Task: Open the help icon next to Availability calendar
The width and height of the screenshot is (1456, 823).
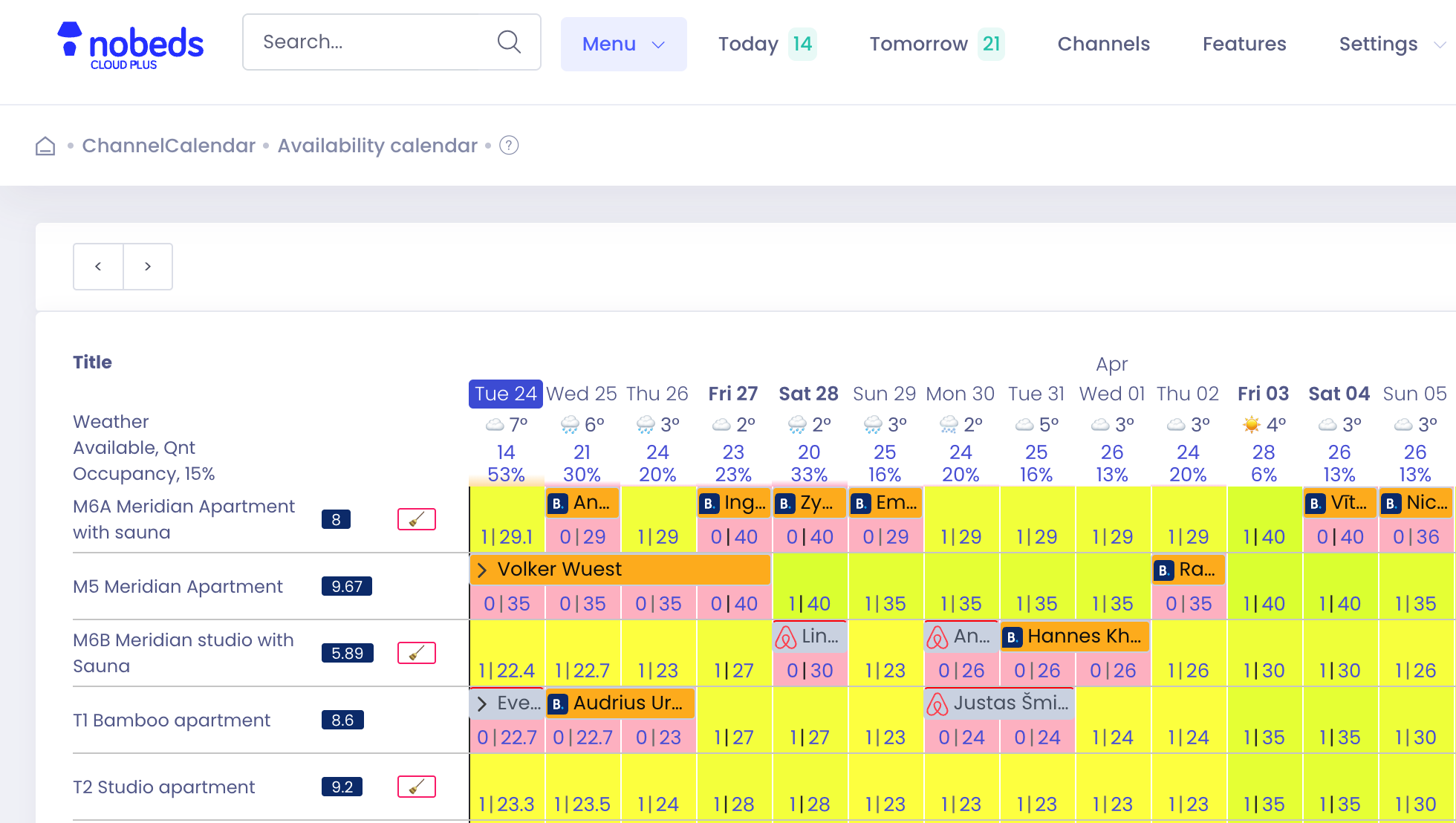Action: (508, 146)
